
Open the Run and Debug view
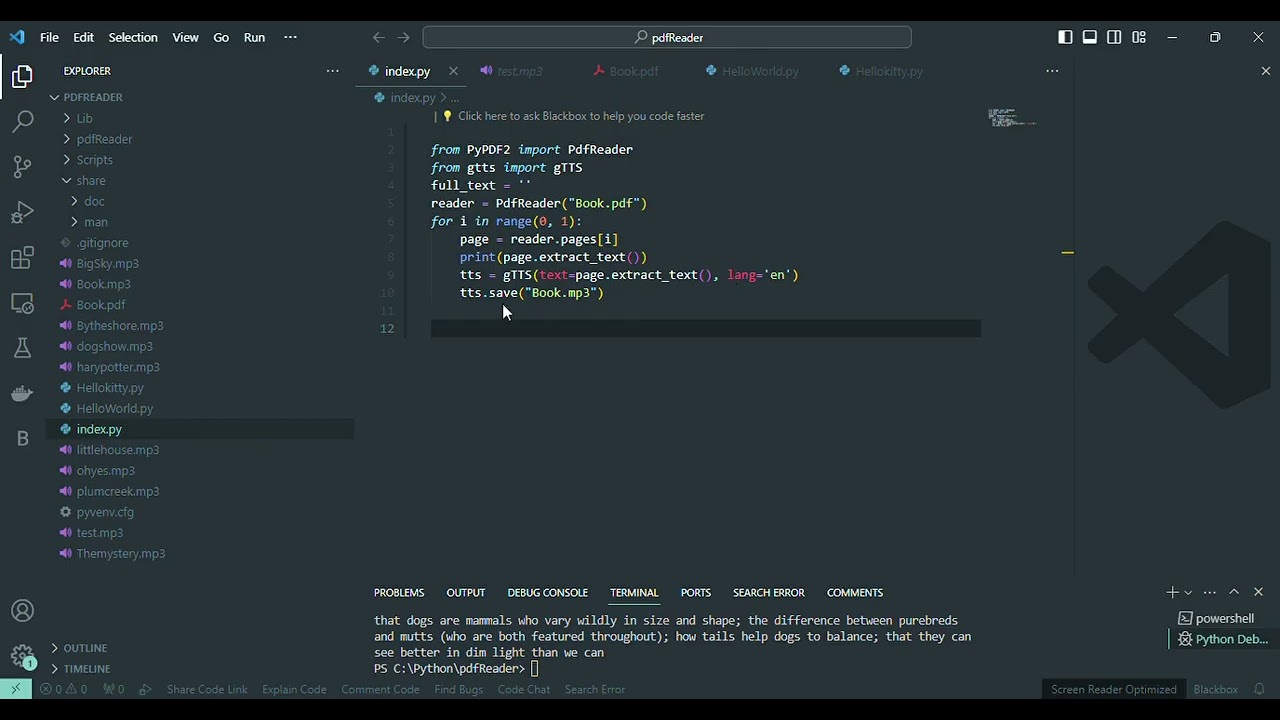tap(22, 213)
